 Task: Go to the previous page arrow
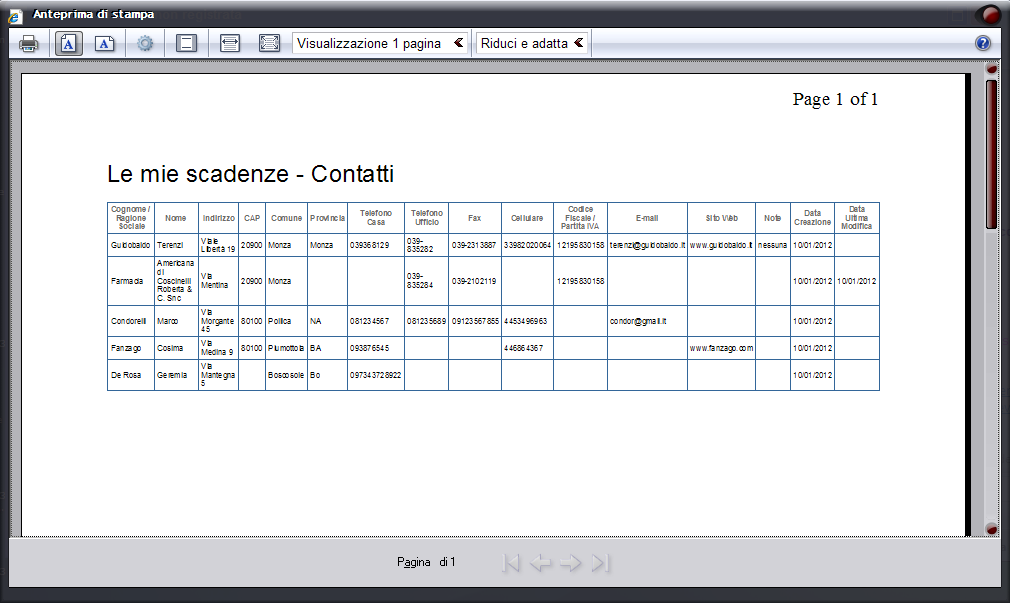(540, 563)
